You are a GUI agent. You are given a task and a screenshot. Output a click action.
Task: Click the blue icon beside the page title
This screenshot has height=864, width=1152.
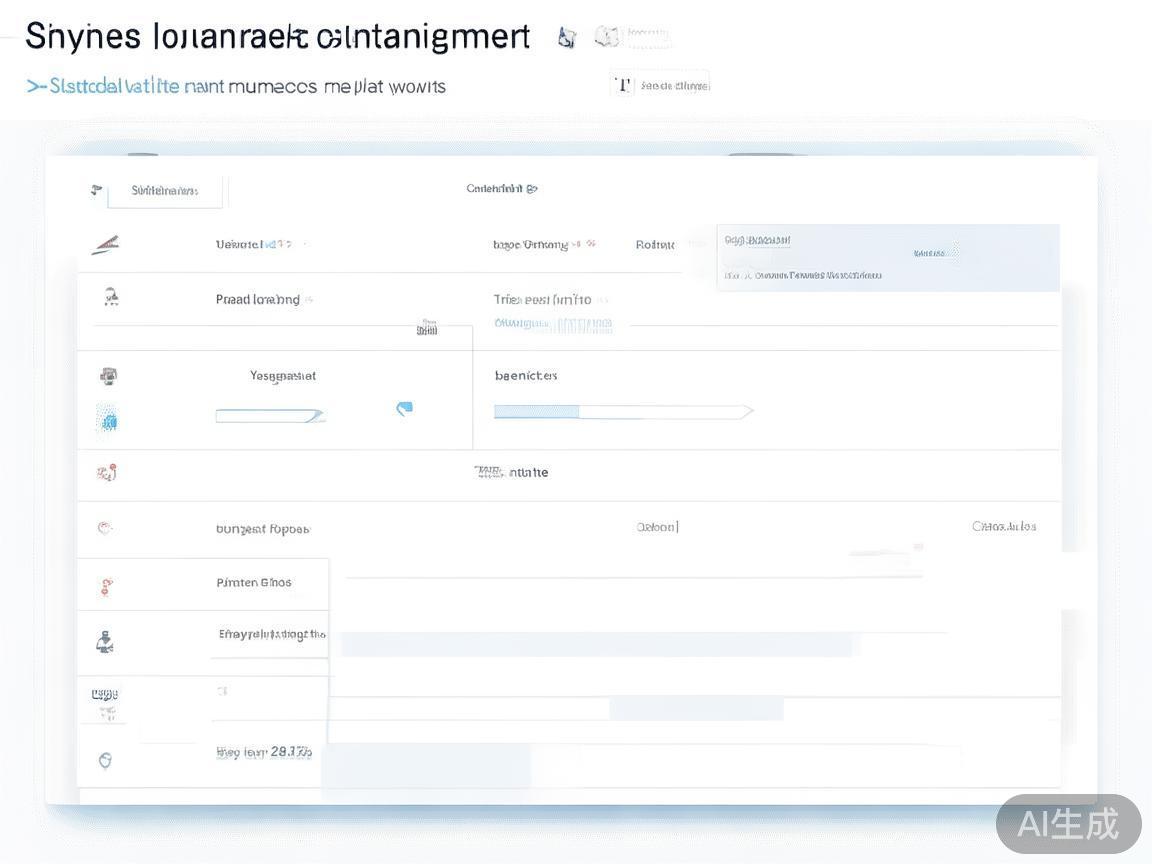[567, 38]
